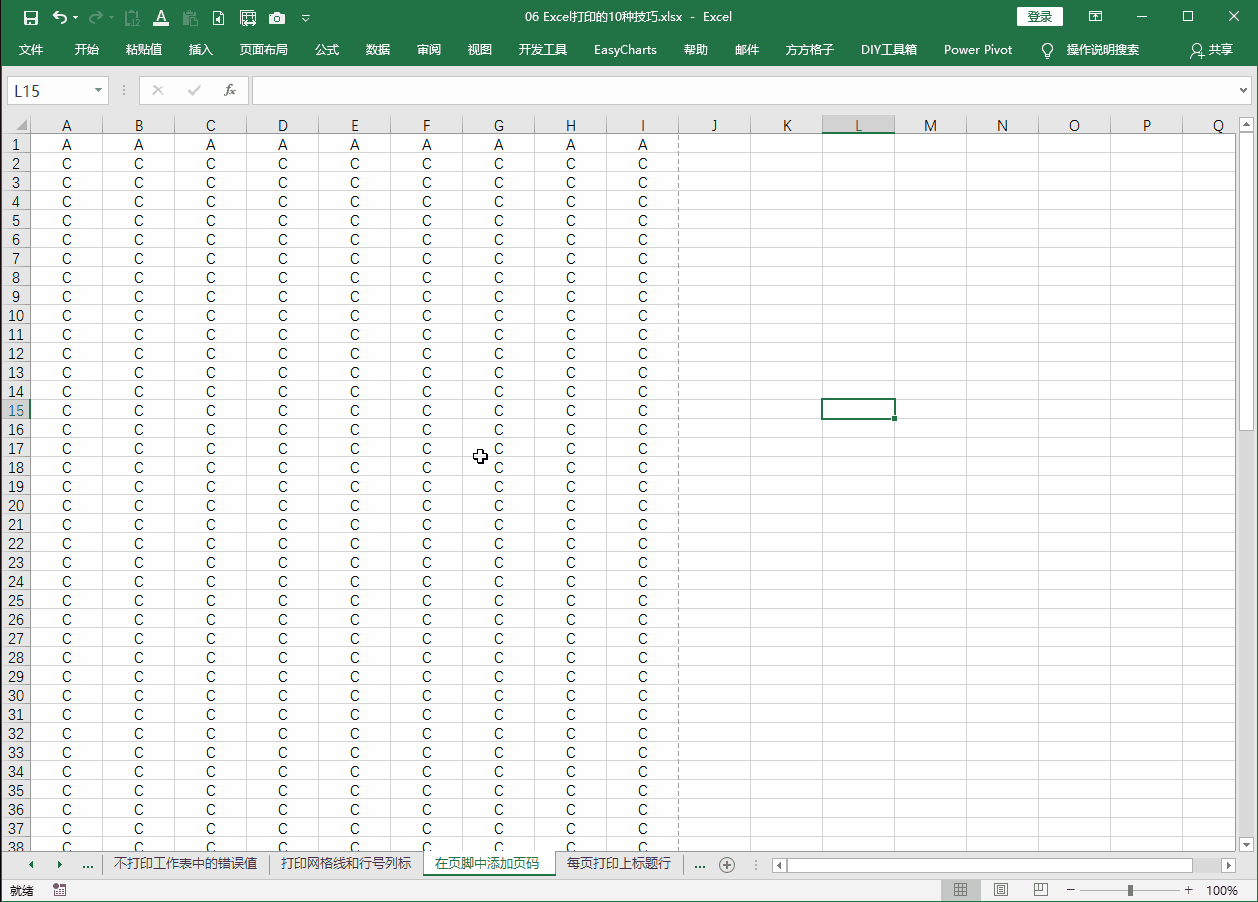Image resolution: width=1258 pixels, height=902 pixels.
Task: Expand the formula bar chevron
Action: click(1244, 91)
